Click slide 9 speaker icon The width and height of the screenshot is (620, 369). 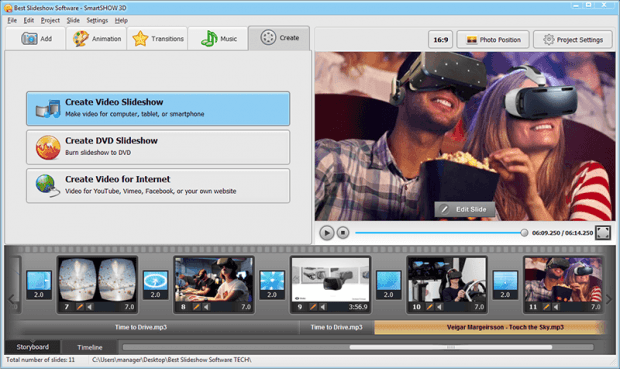click(x=323, y=307)
